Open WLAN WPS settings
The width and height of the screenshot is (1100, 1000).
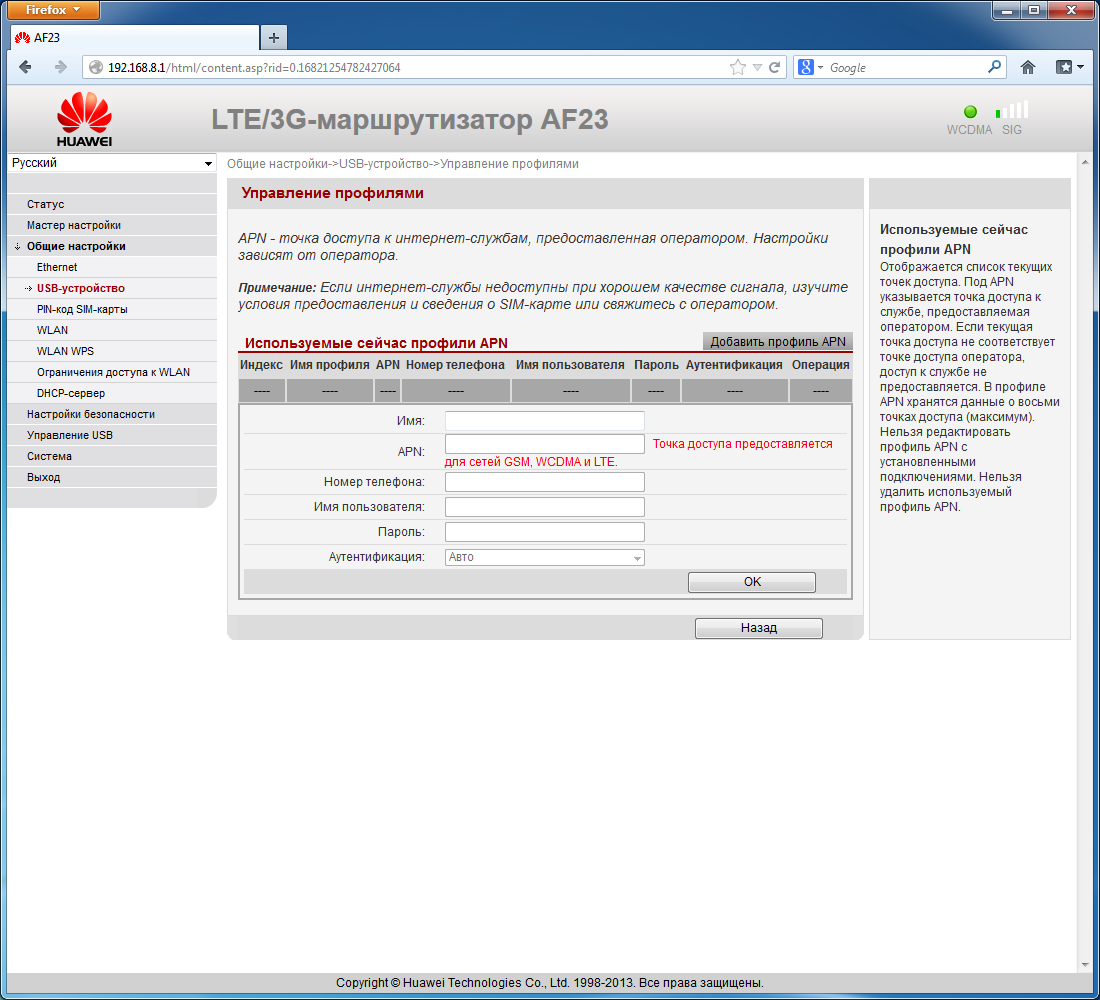click(65, 351)
